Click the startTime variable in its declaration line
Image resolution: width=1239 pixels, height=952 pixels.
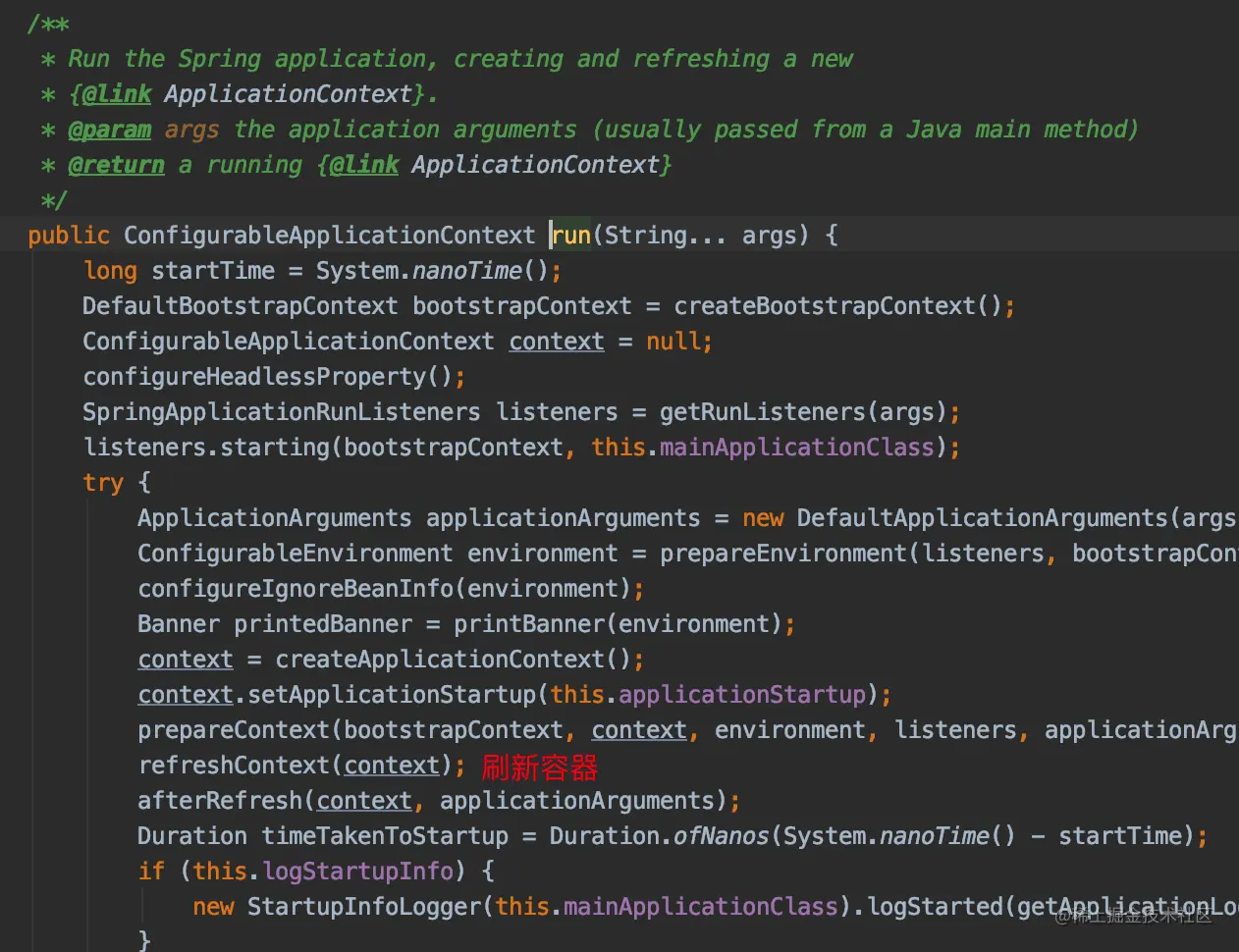click(x=213, y=271)
